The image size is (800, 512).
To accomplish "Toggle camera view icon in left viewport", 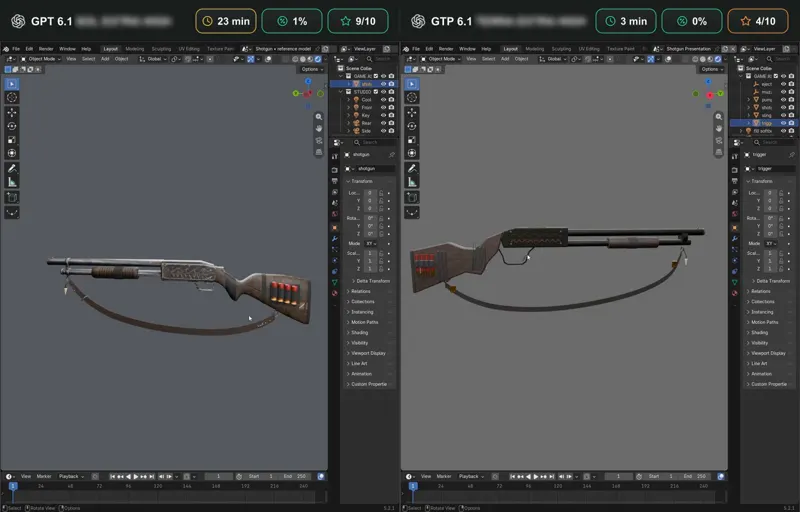I will pos(319,140).
